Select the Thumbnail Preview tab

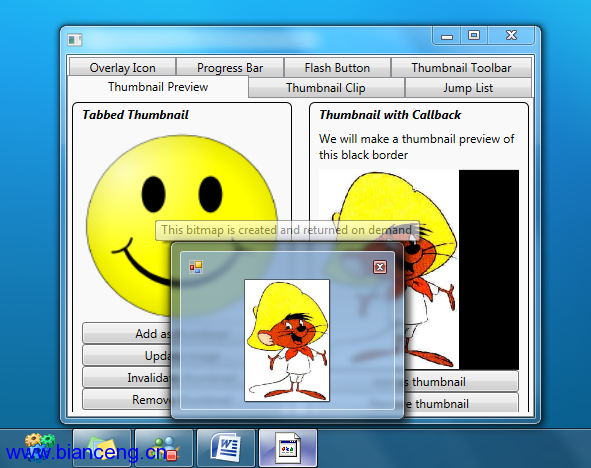pyautogui.click(x=158, y=87)
